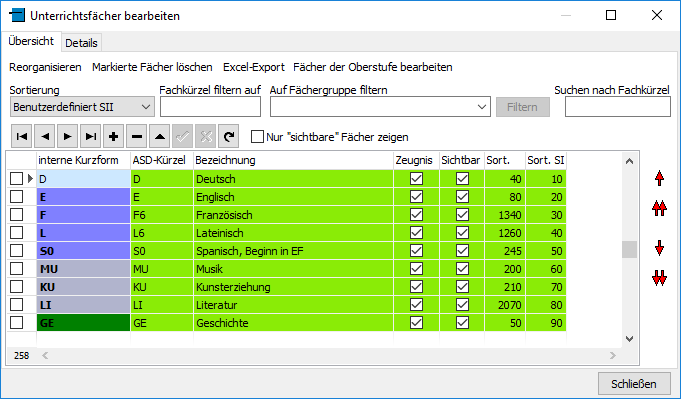Maximize the Unterrichtsfächer bearbeiten window
This screenshot has width=681, height=399.
click(611, 15)
